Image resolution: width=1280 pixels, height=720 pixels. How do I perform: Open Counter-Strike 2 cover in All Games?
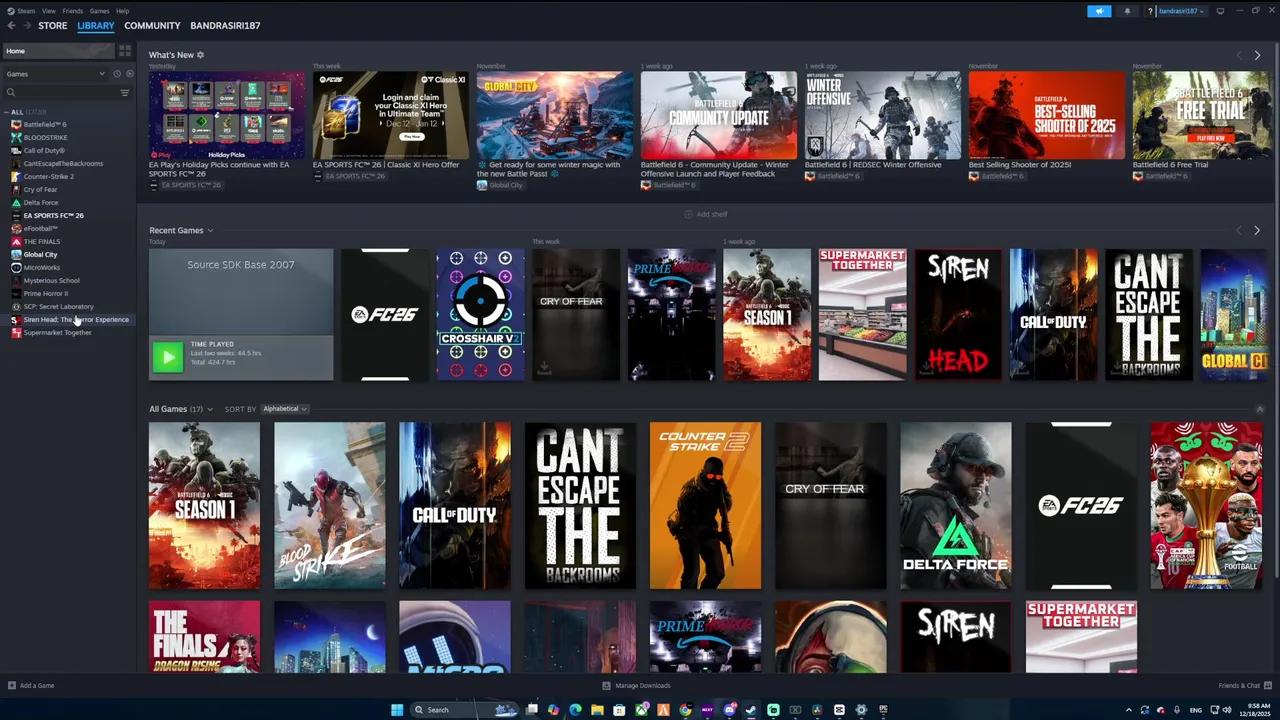coord(705,506)
